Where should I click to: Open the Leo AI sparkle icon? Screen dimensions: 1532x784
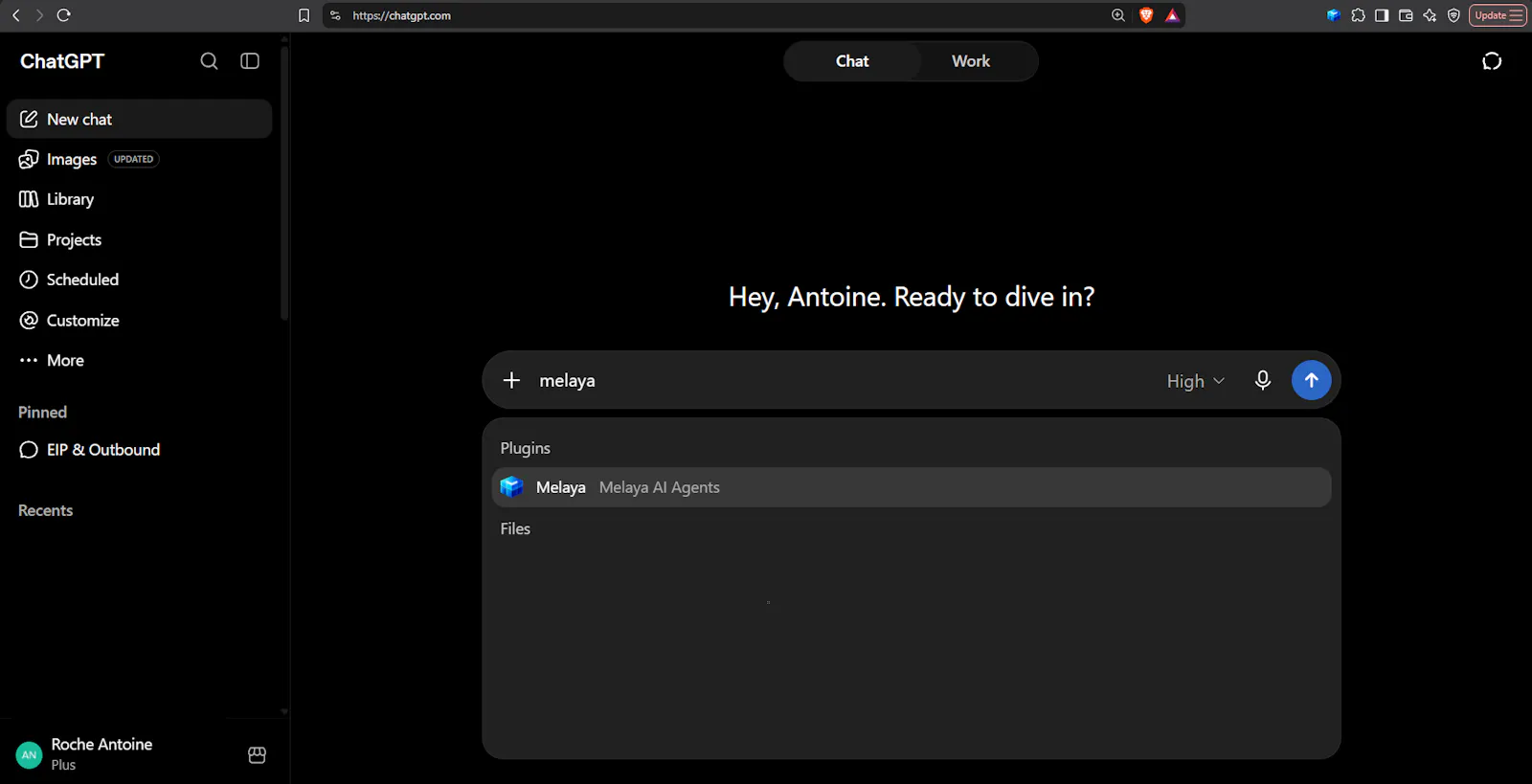click(x=1430, y=15)
